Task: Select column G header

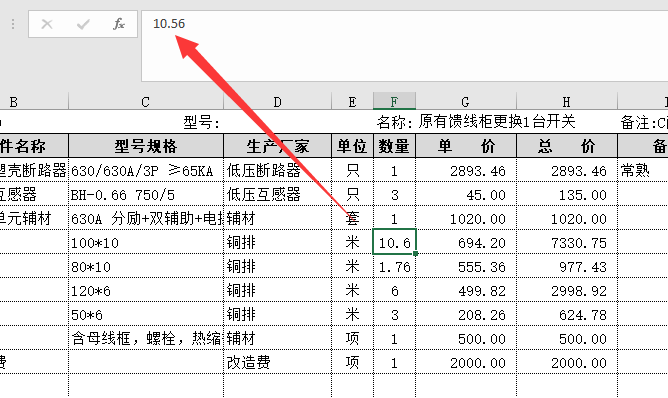Action: [x=466, y=102]
